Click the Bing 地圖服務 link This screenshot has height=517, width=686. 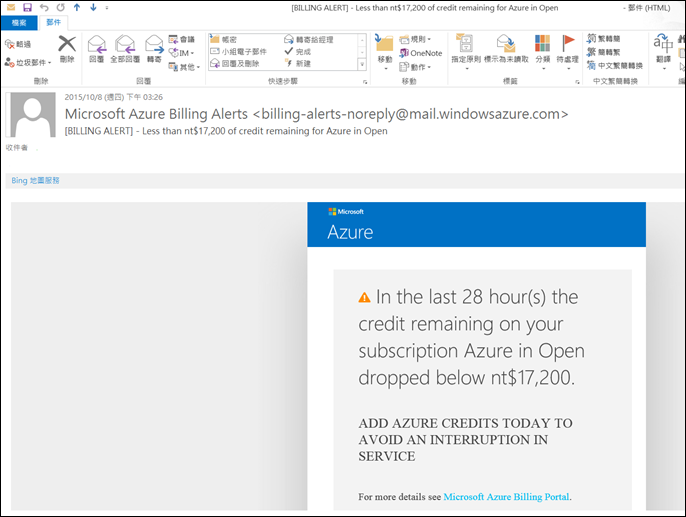coord(34,180)
